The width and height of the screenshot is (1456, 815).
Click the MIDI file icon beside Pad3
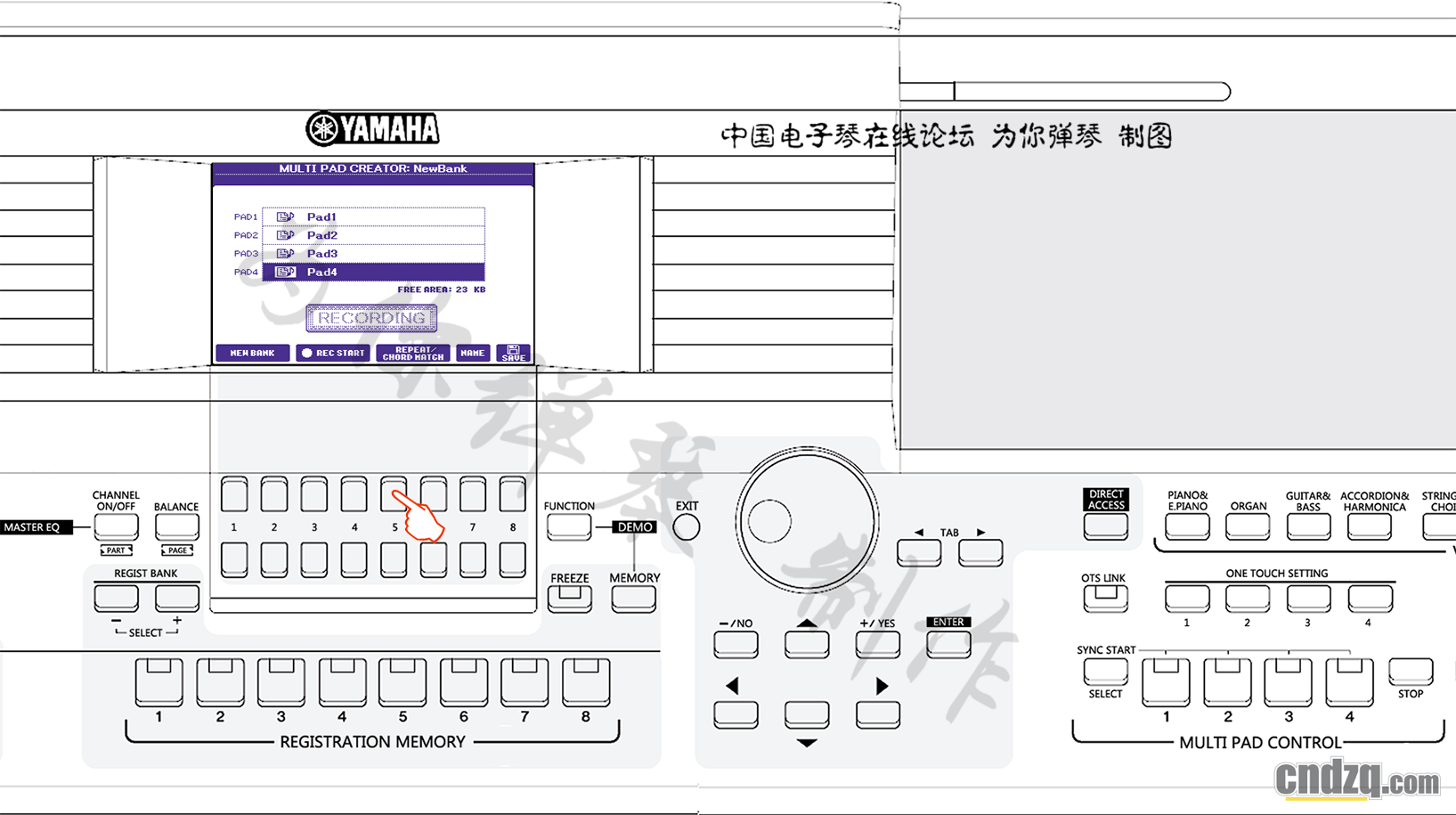pyautogui.click(x=285, y=254)
